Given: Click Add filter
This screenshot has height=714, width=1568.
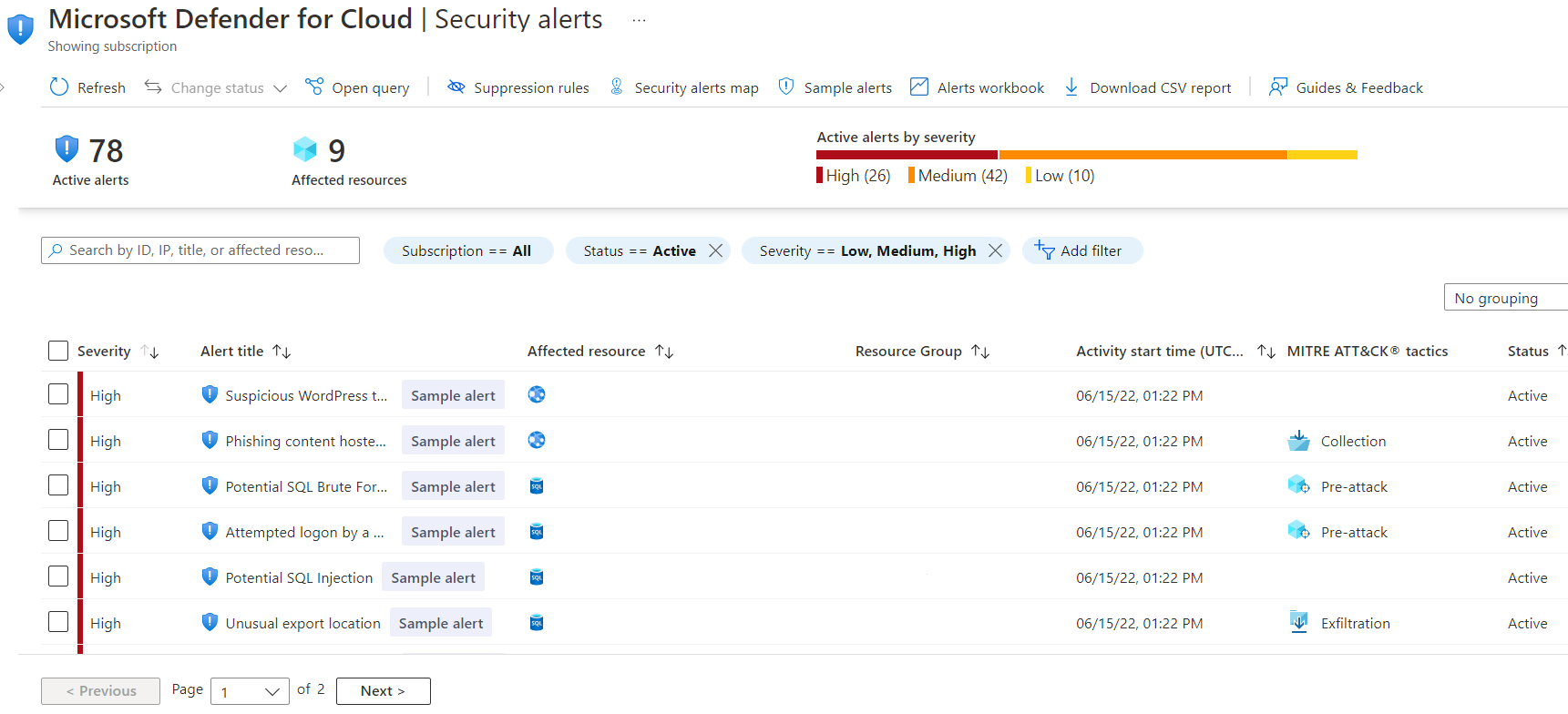Looking at the screenshot, I should (1082, 250).
